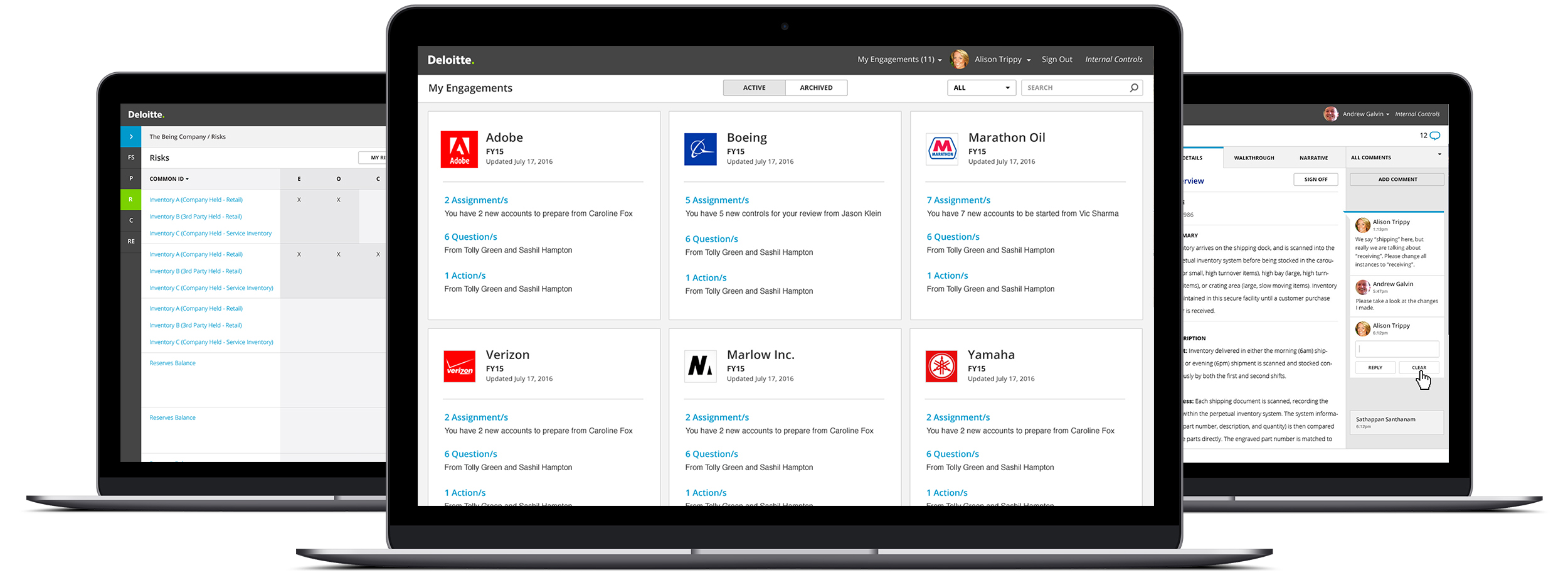Switch to the Archived engagements toggle
1568x575 pixels.
[816, 88]
